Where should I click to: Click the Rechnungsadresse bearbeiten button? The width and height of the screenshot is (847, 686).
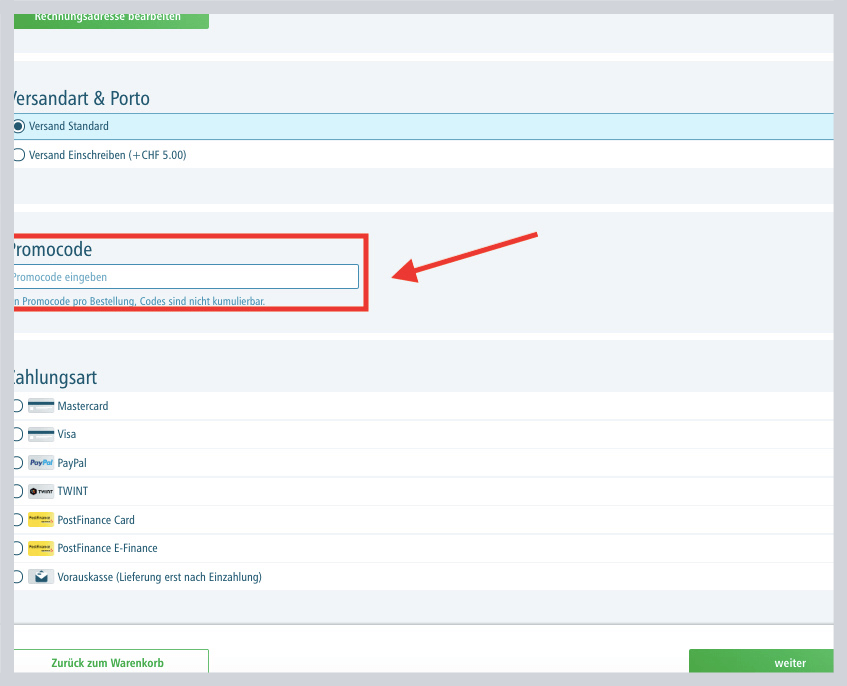pyautogui.click(x=110, y=18)
